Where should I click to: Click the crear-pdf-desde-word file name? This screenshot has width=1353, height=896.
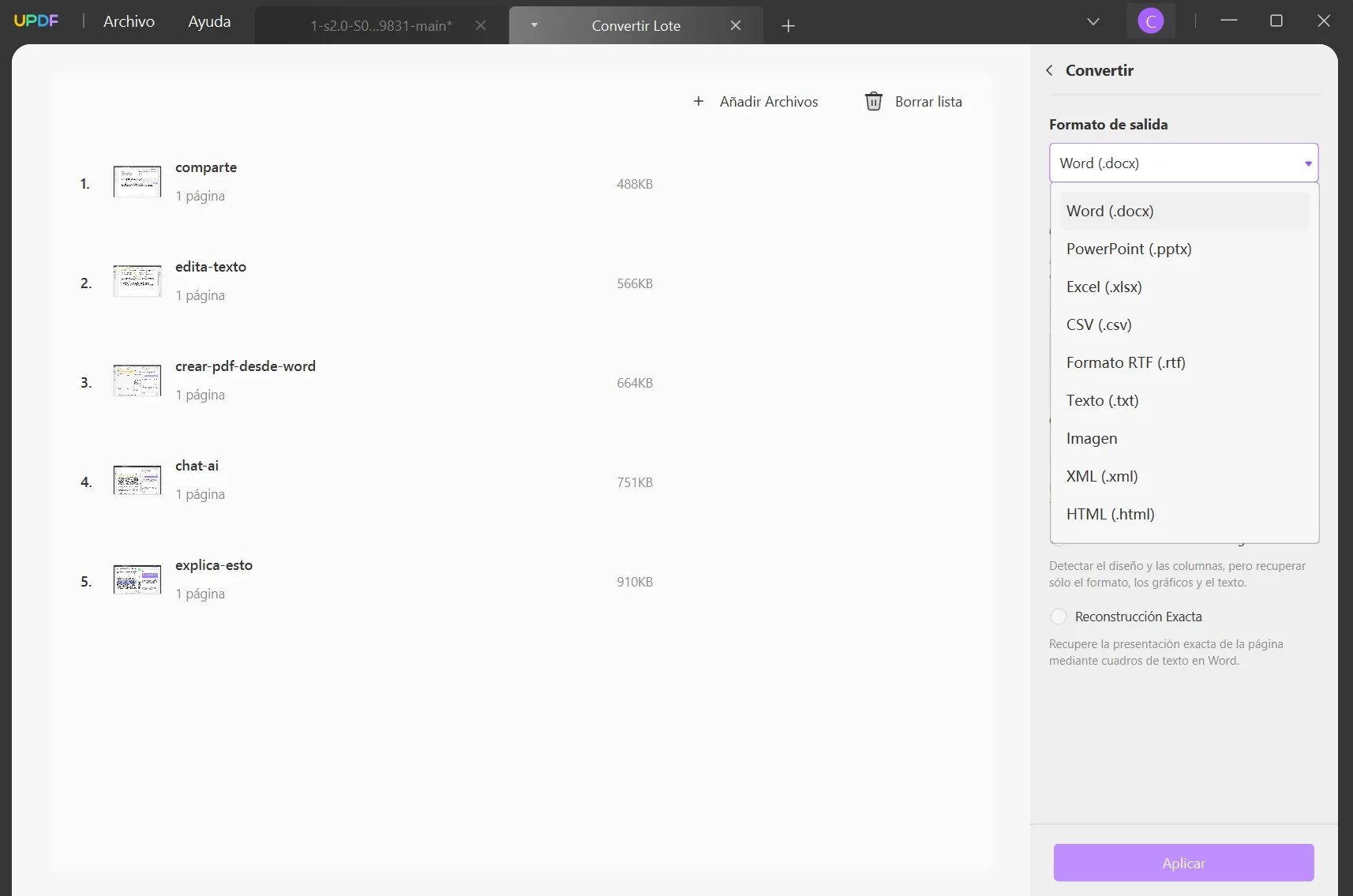click(245, 366)
